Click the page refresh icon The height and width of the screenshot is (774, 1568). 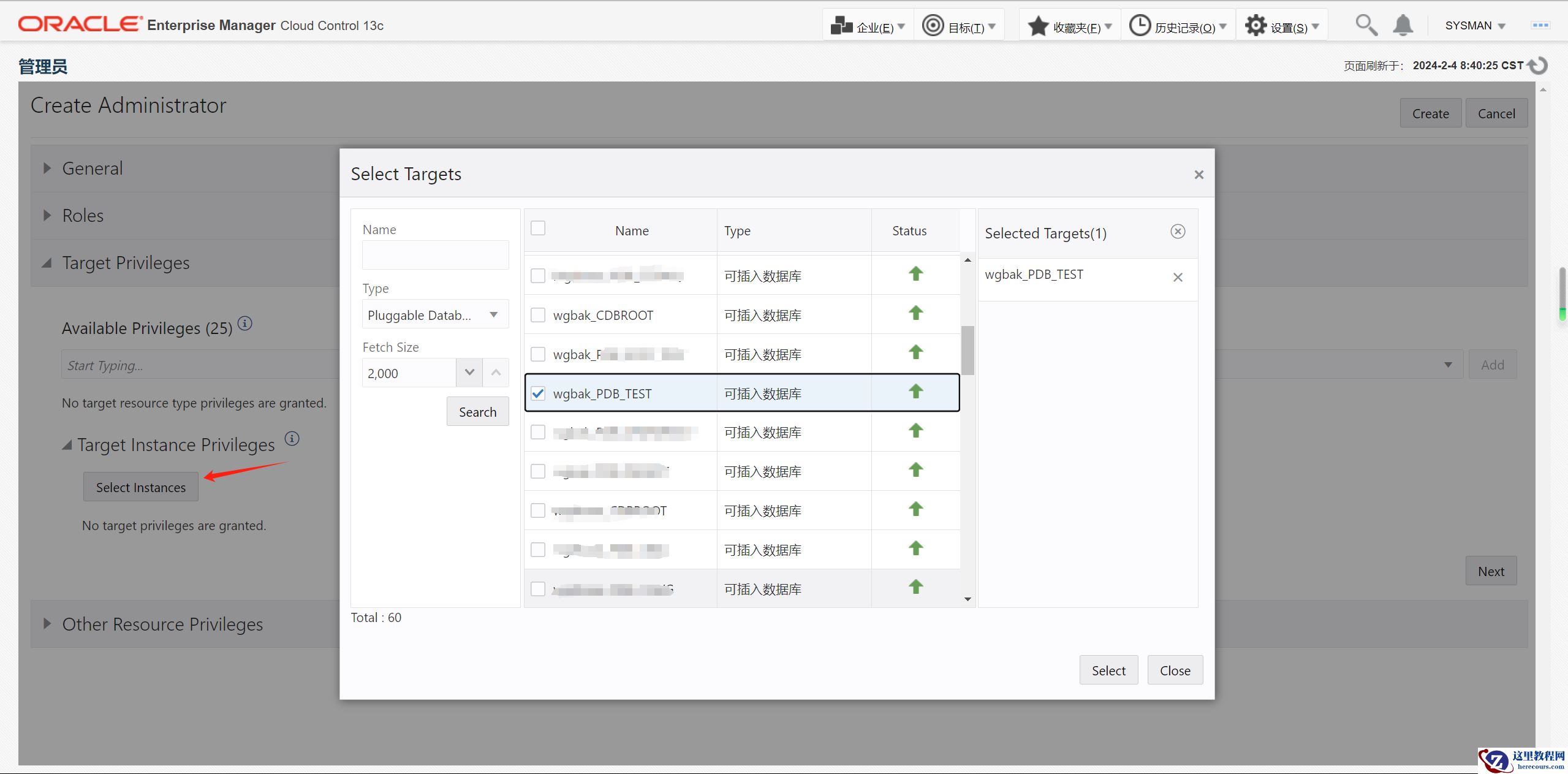pyautogui.click(x=1539, y=65)
